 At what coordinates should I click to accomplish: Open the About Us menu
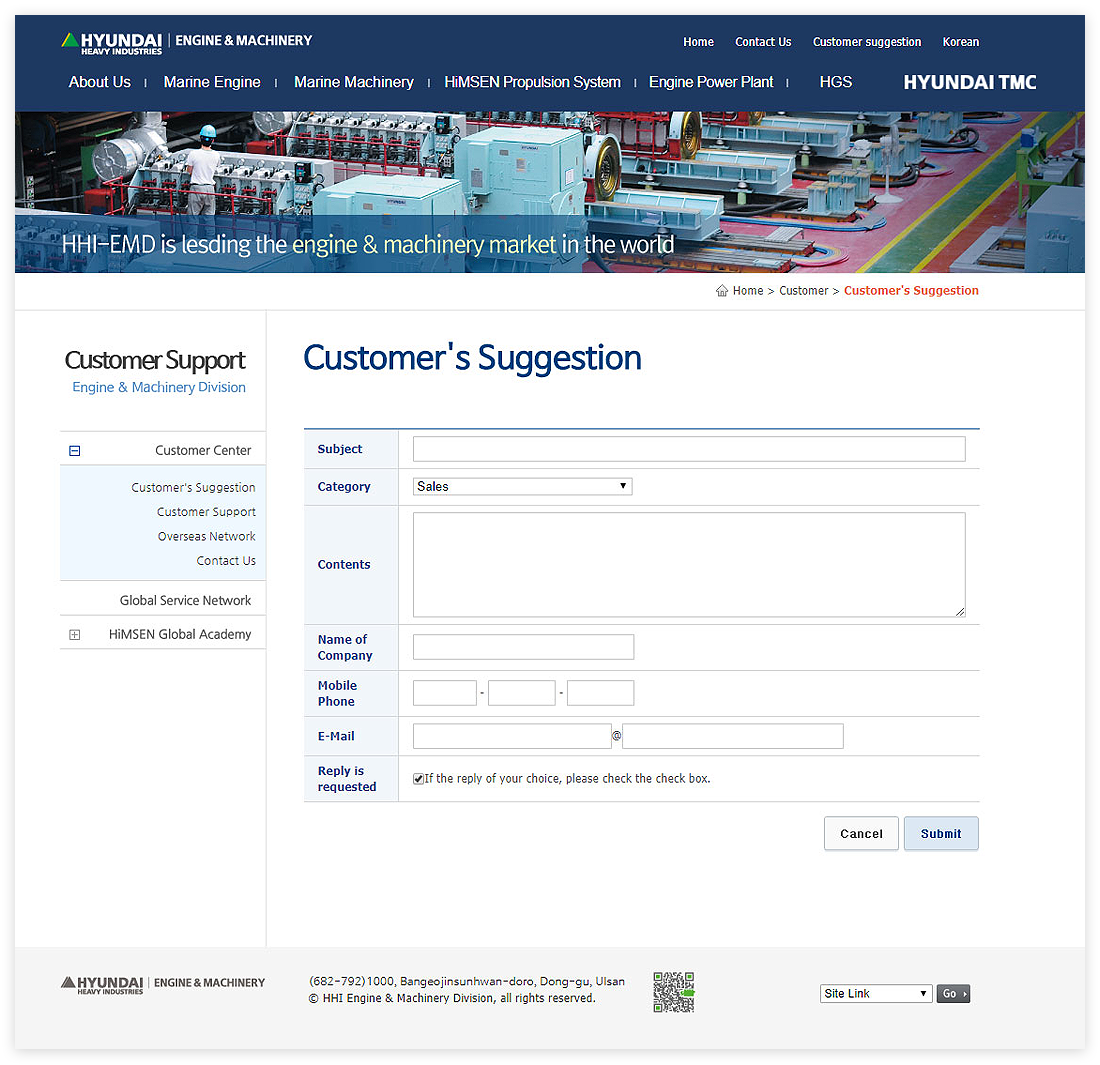100,82
